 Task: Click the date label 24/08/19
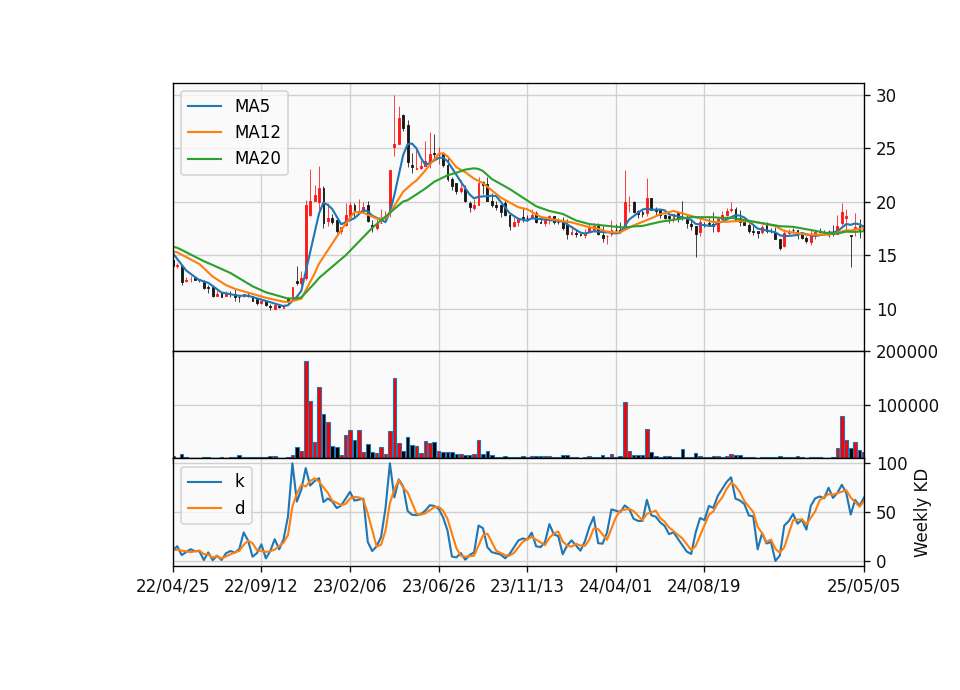click(x=703, y=587)
